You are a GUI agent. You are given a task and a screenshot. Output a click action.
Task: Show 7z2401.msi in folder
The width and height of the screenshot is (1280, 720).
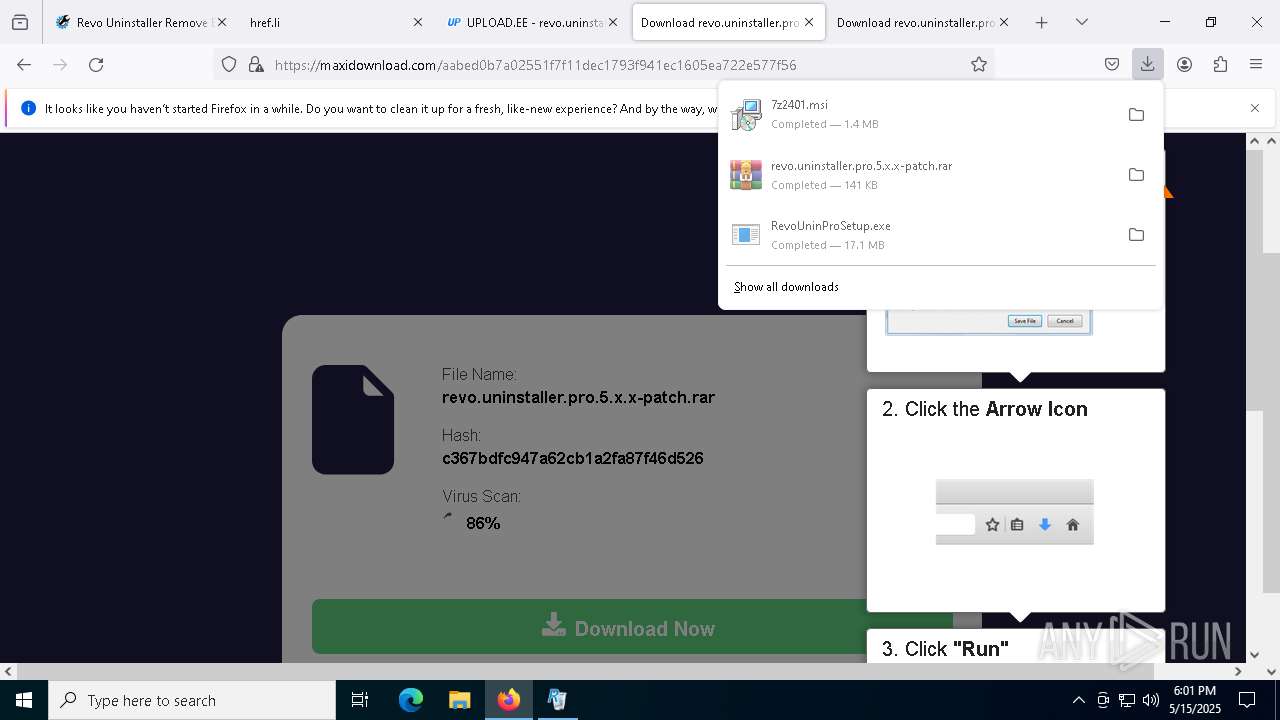click(x=1136, y=114)
